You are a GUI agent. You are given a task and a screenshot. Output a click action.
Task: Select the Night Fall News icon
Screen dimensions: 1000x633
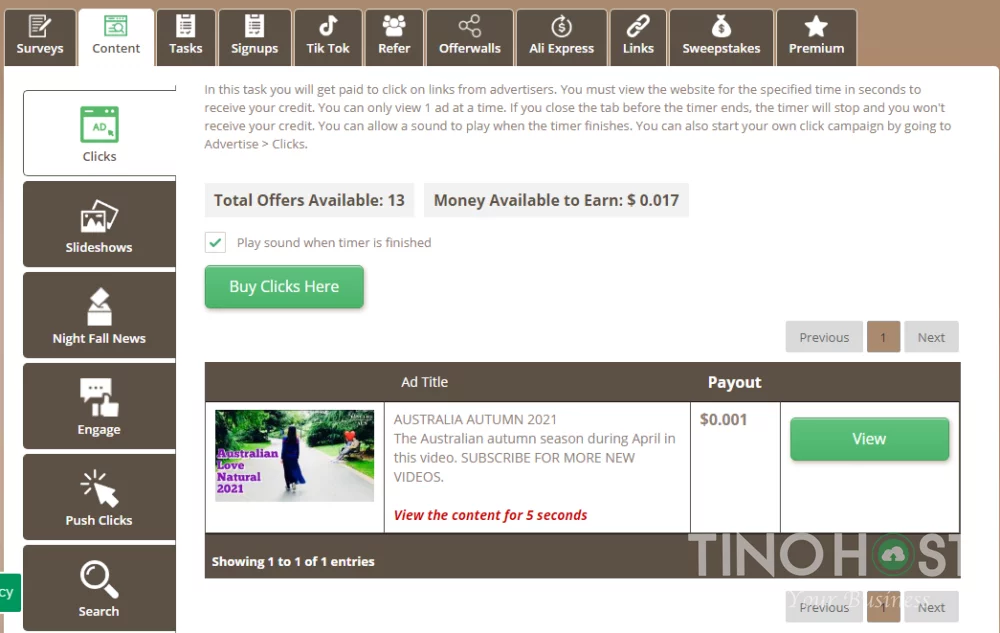(x=99, y=307)
